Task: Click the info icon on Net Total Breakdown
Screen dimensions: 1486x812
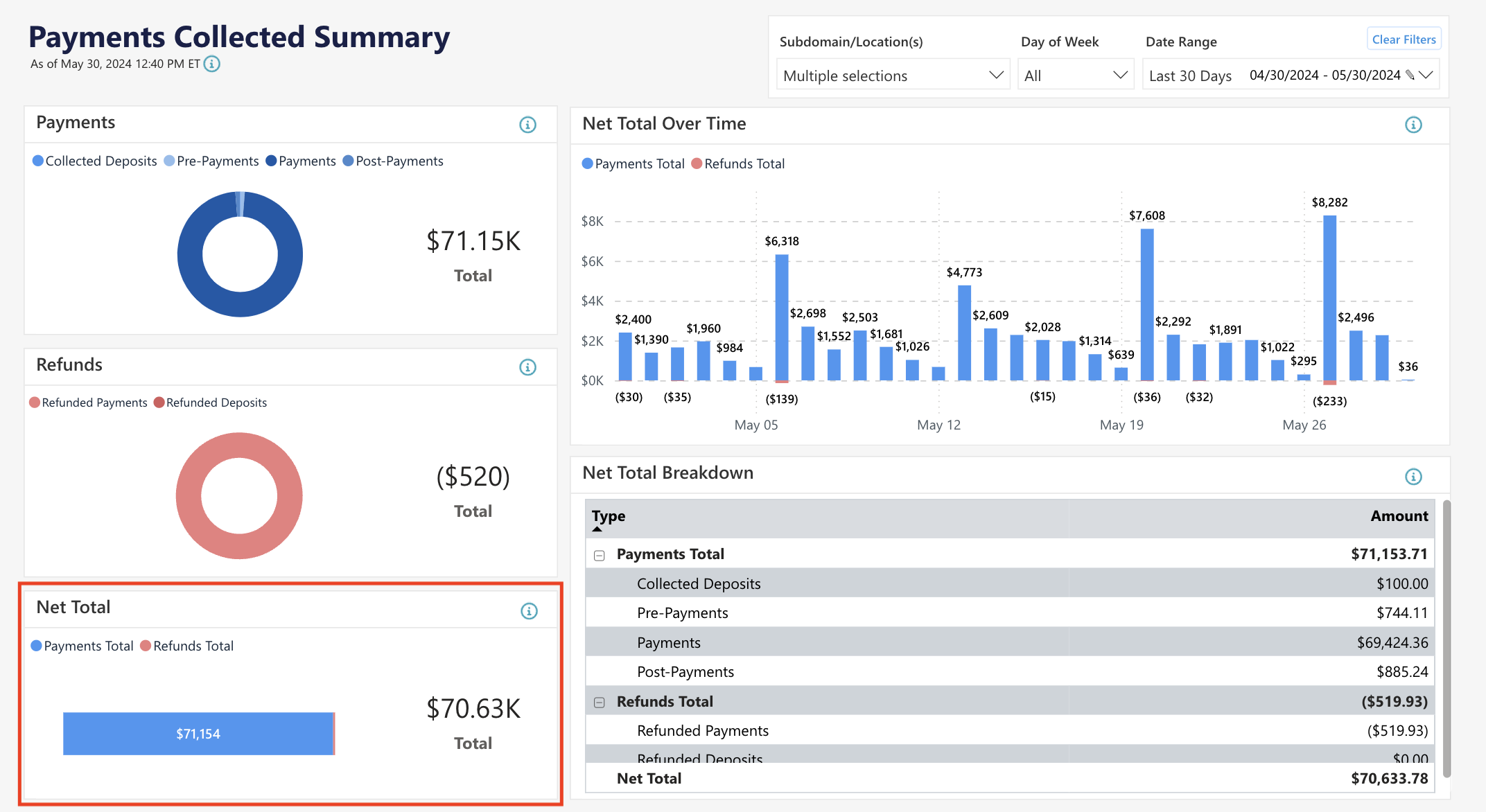Action: coord(1414,476)
